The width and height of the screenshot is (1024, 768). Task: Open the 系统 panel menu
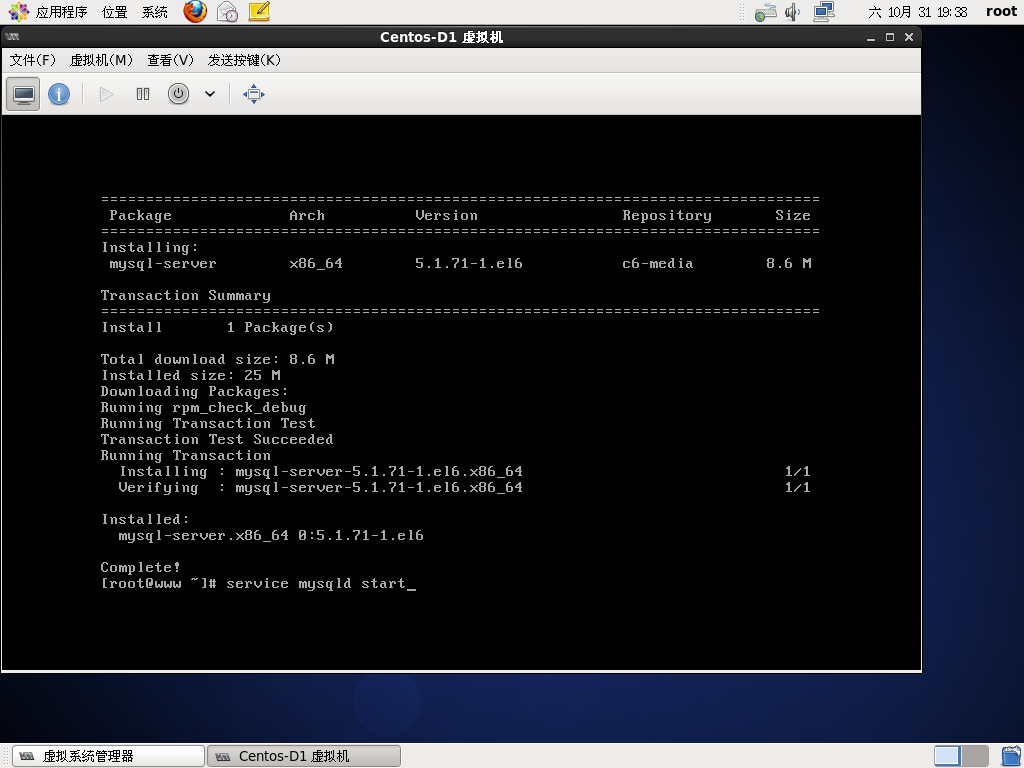(x=155, y=12)
